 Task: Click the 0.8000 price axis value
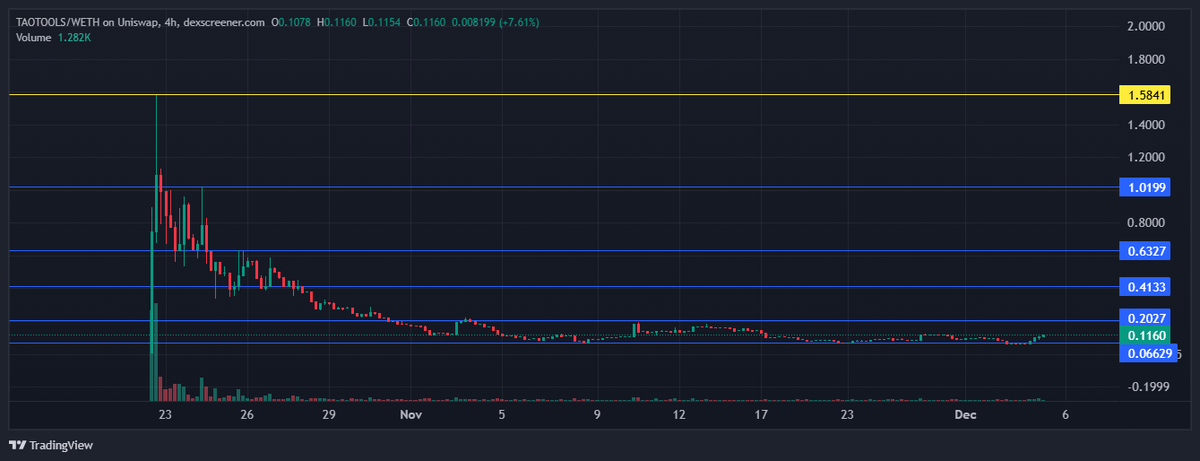1147,222
